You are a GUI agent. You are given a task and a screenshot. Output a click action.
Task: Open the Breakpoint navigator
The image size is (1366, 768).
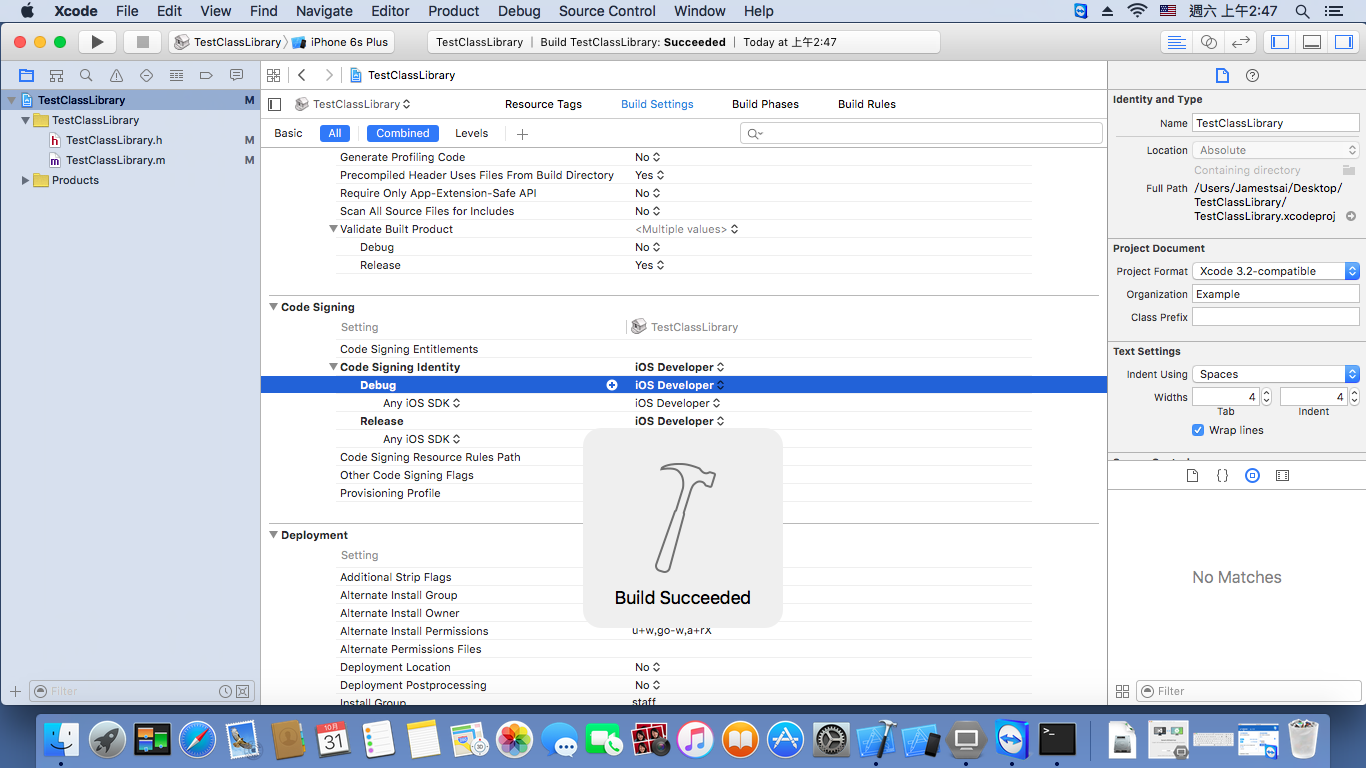[x=206, y=75]
